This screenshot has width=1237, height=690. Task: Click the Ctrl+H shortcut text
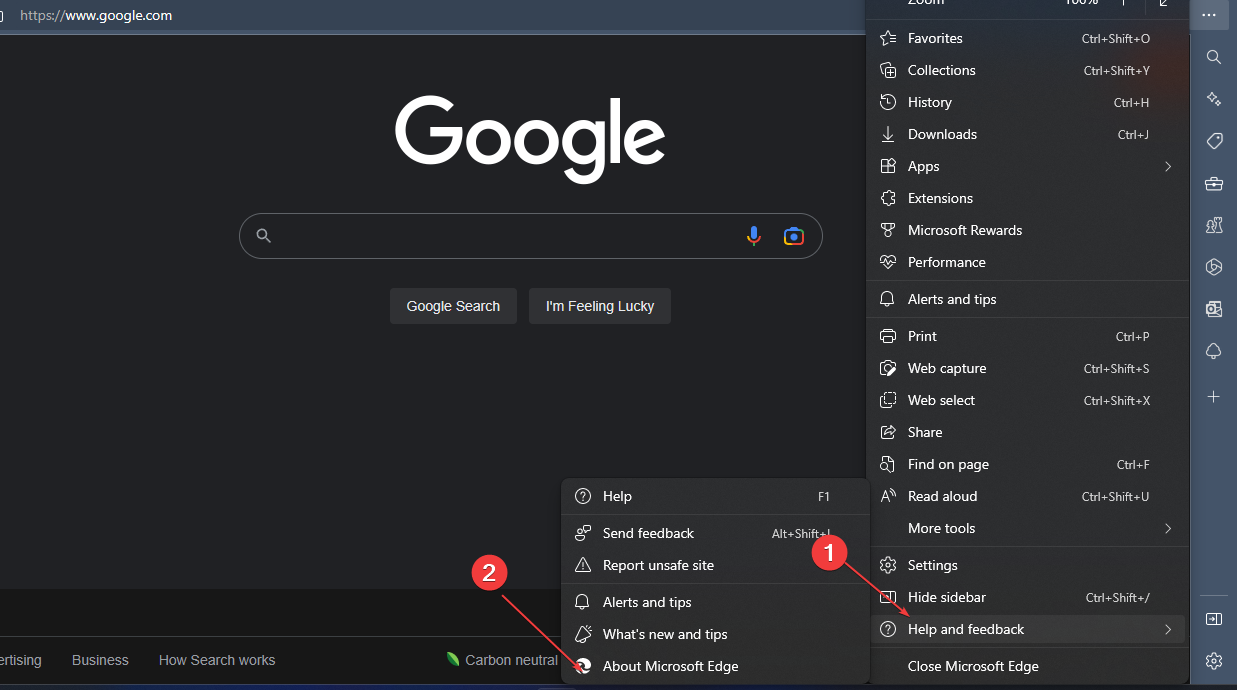point(1131,103)
